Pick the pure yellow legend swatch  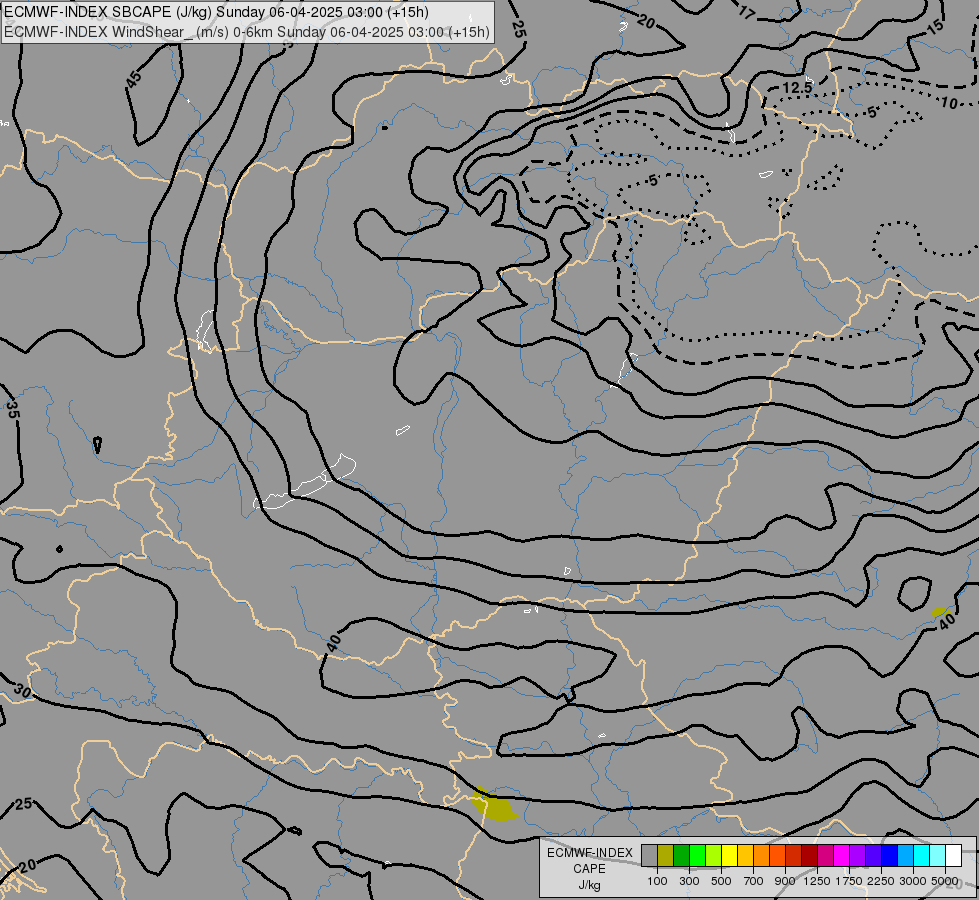[x=729, y=855]
